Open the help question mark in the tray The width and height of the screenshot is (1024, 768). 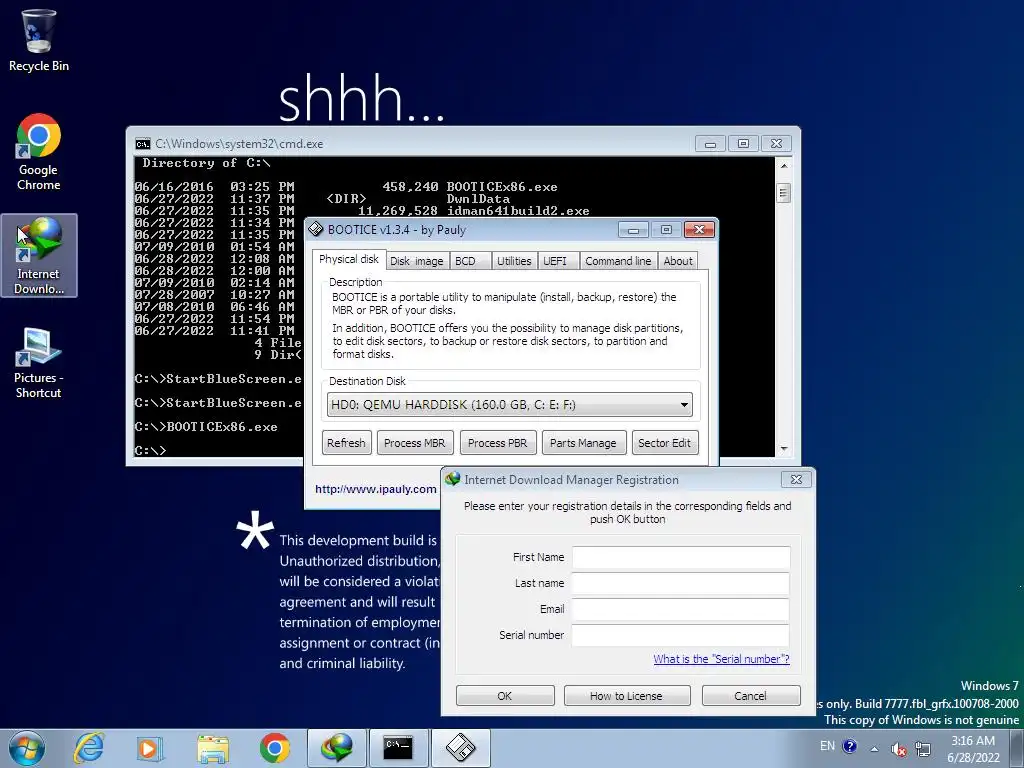click(850, 746)
